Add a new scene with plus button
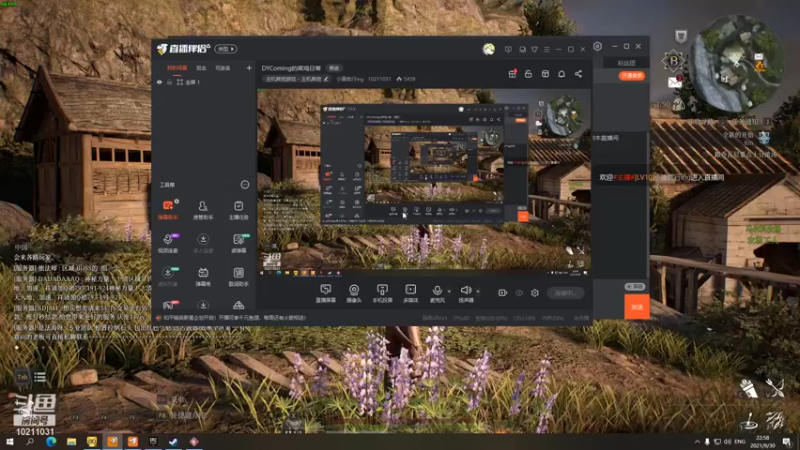Screen dimensions: 800x450 point(249,68)
